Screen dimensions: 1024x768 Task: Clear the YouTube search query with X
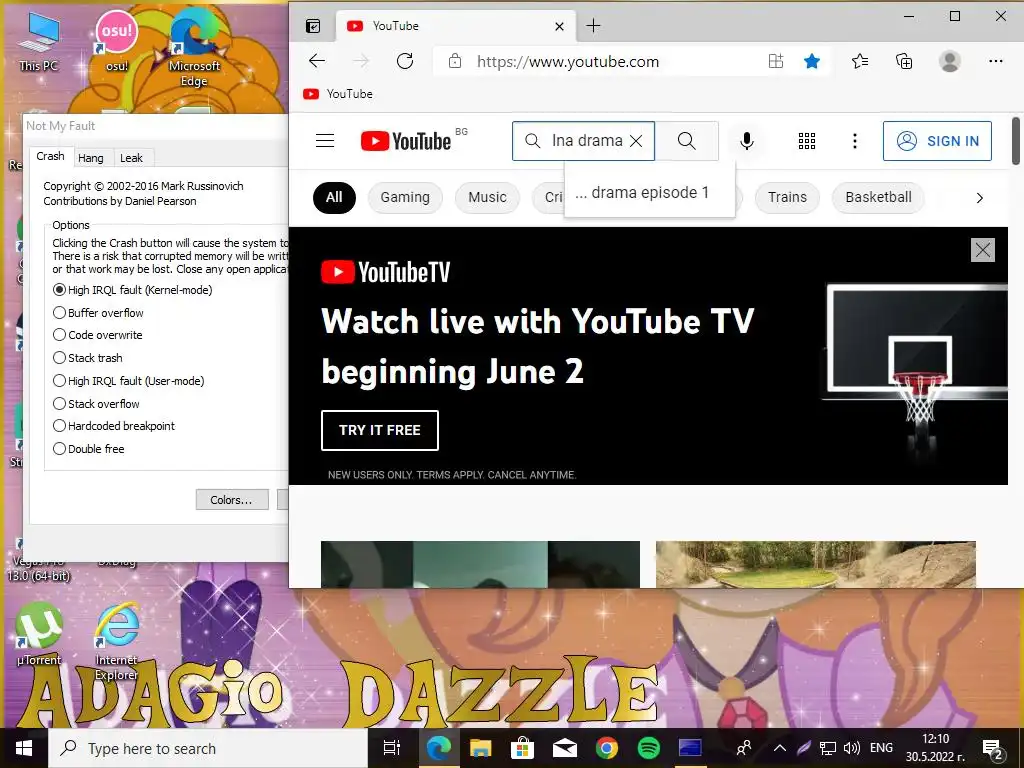636,141
